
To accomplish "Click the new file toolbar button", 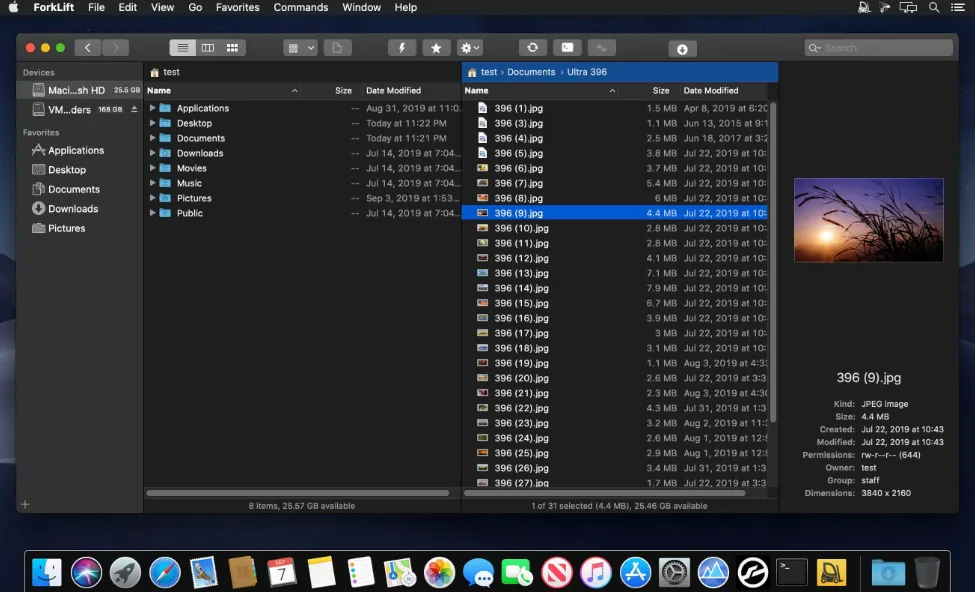I will pyautogui.click(x=337, y=48).
